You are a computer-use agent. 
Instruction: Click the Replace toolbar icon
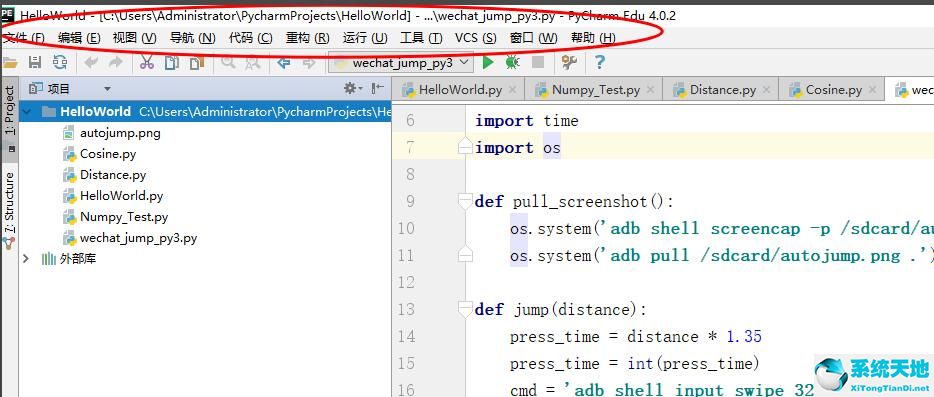click(253, 63)
